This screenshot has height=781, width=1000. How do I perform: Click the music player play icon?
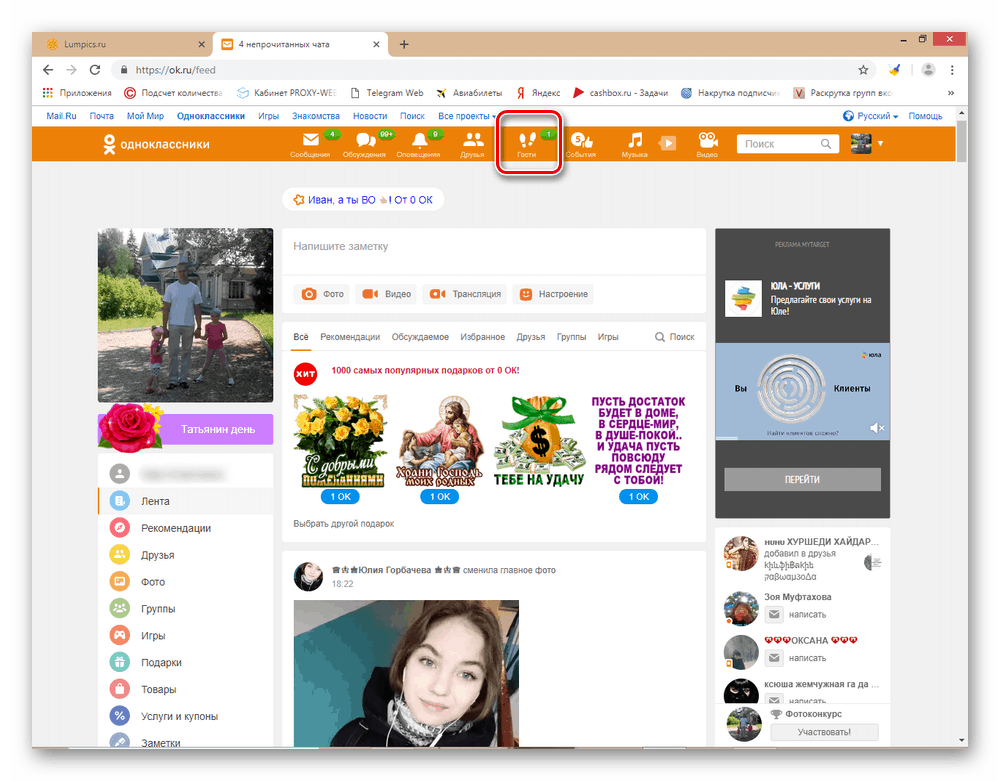tap(668, 143)
